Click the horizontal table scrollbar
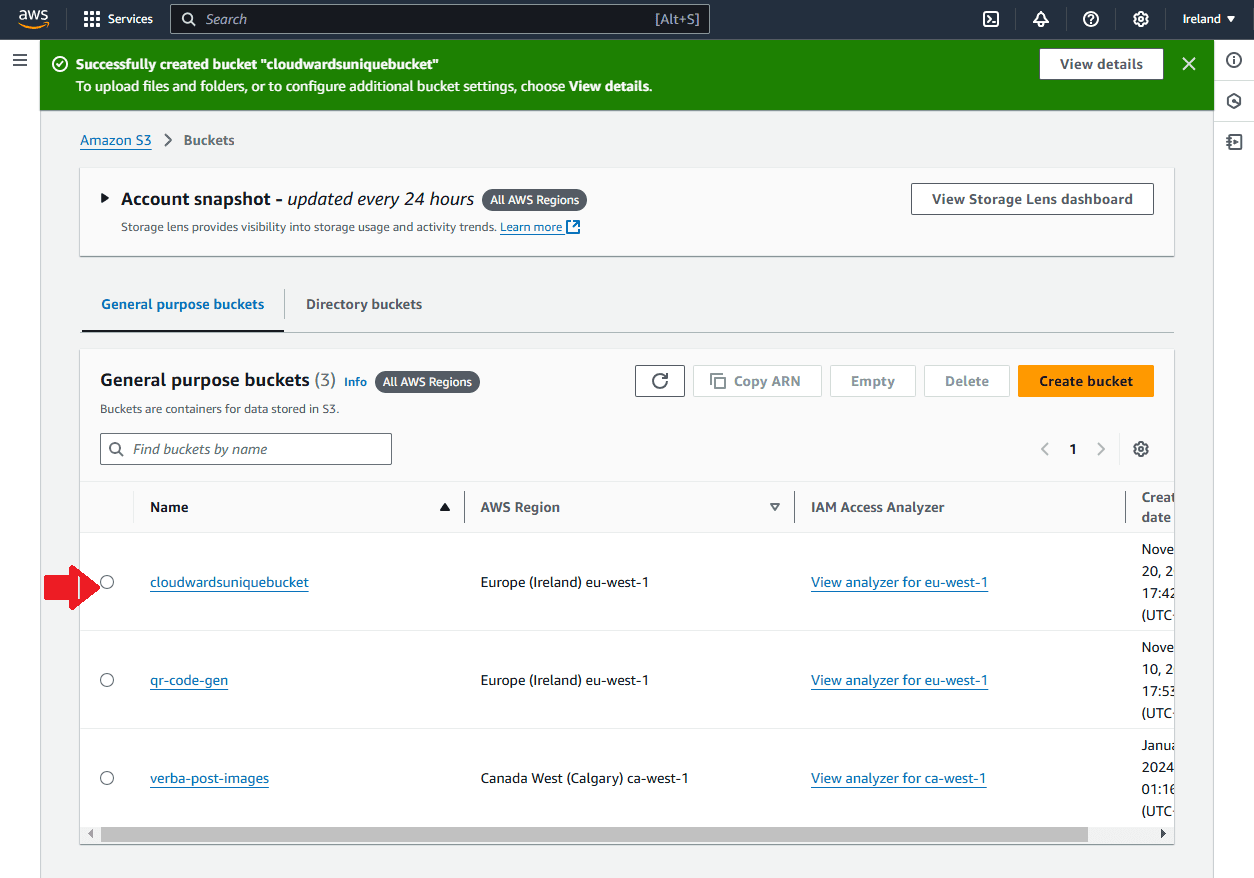 594,834
